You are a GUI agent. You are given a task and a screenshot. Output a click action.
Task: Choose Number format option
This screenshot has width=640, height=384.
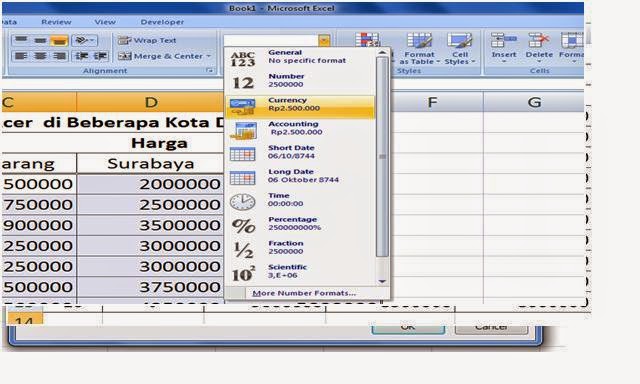click(300, 82)
